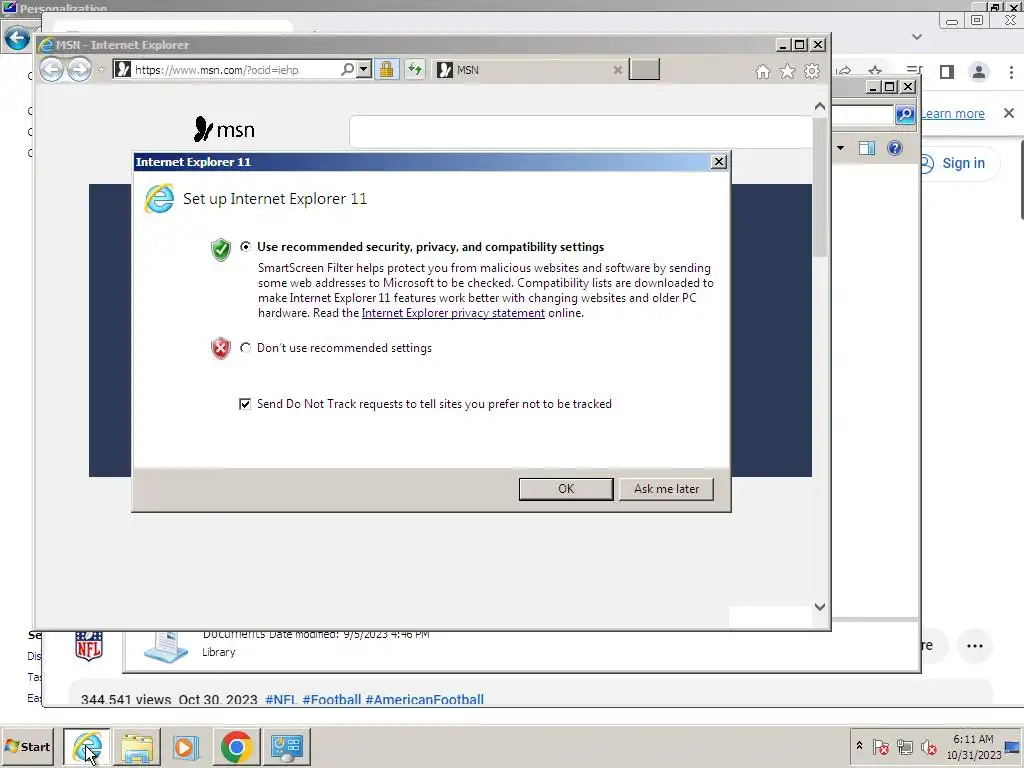1024x768 pixels.
Task: Open Control Panel taskbar icon
Action: click(x=287, y=746)
